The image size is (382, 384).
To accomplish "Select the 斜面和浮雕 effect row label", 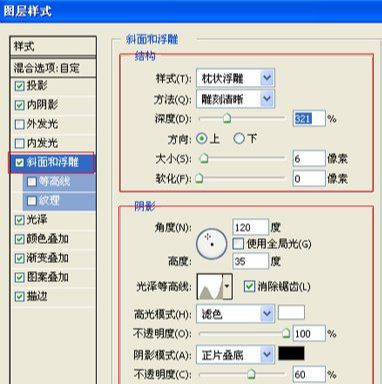I will (x=53, y=162).
